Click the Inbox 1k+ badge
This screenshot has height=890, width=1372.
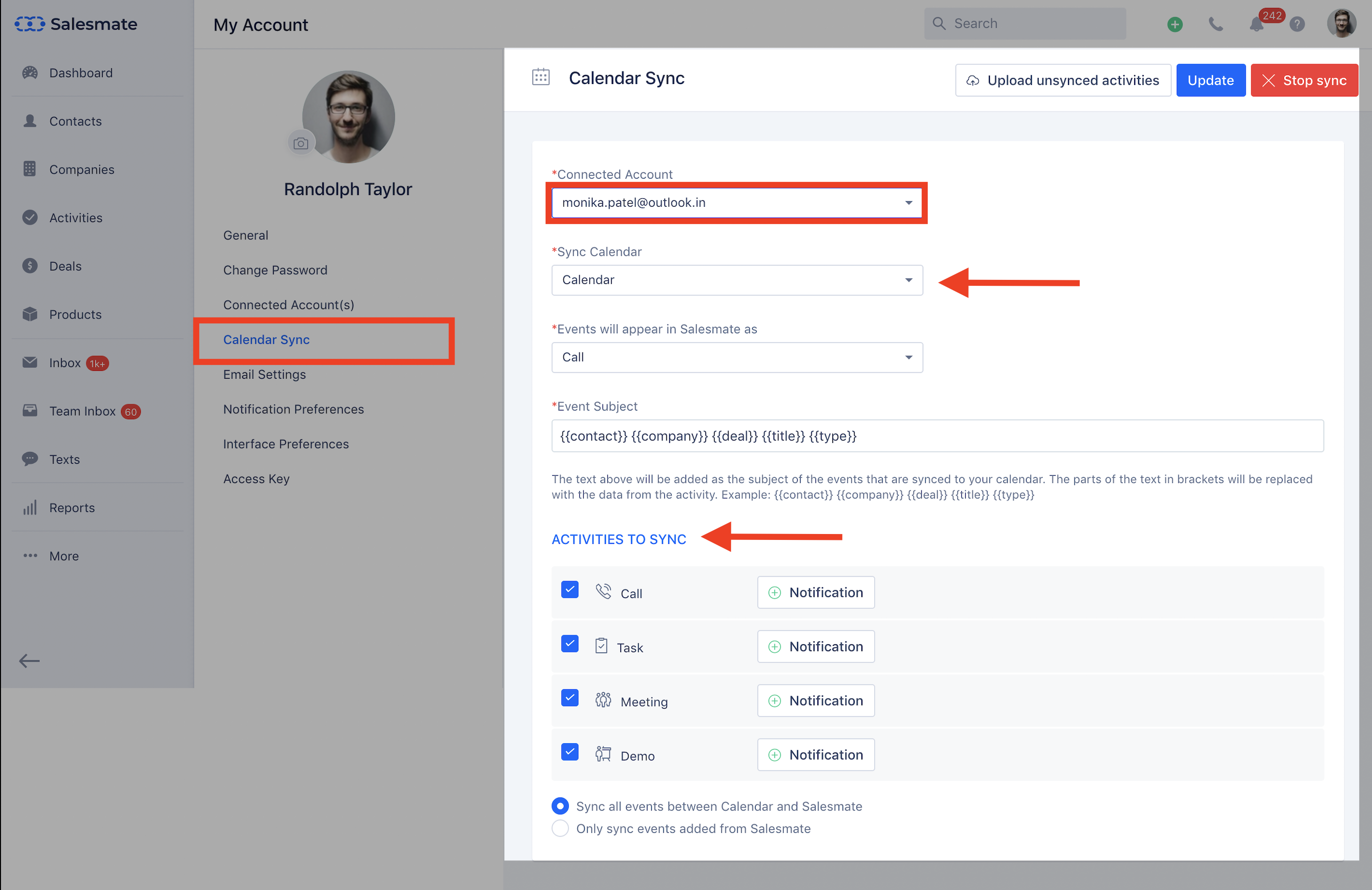tap(97, 363)
